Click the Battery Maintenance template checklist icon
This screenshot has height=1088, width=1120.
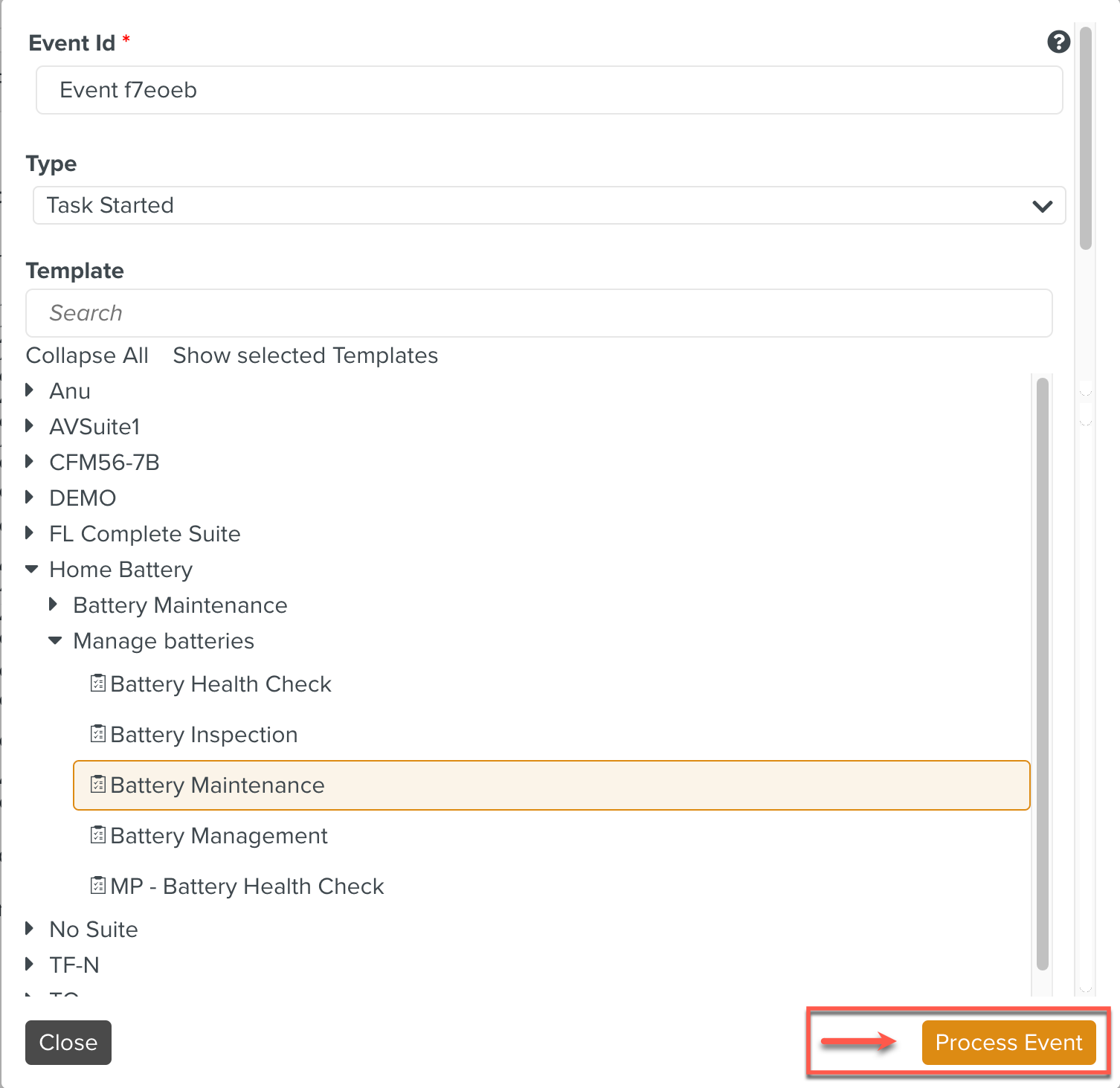(x=97, y=784)
